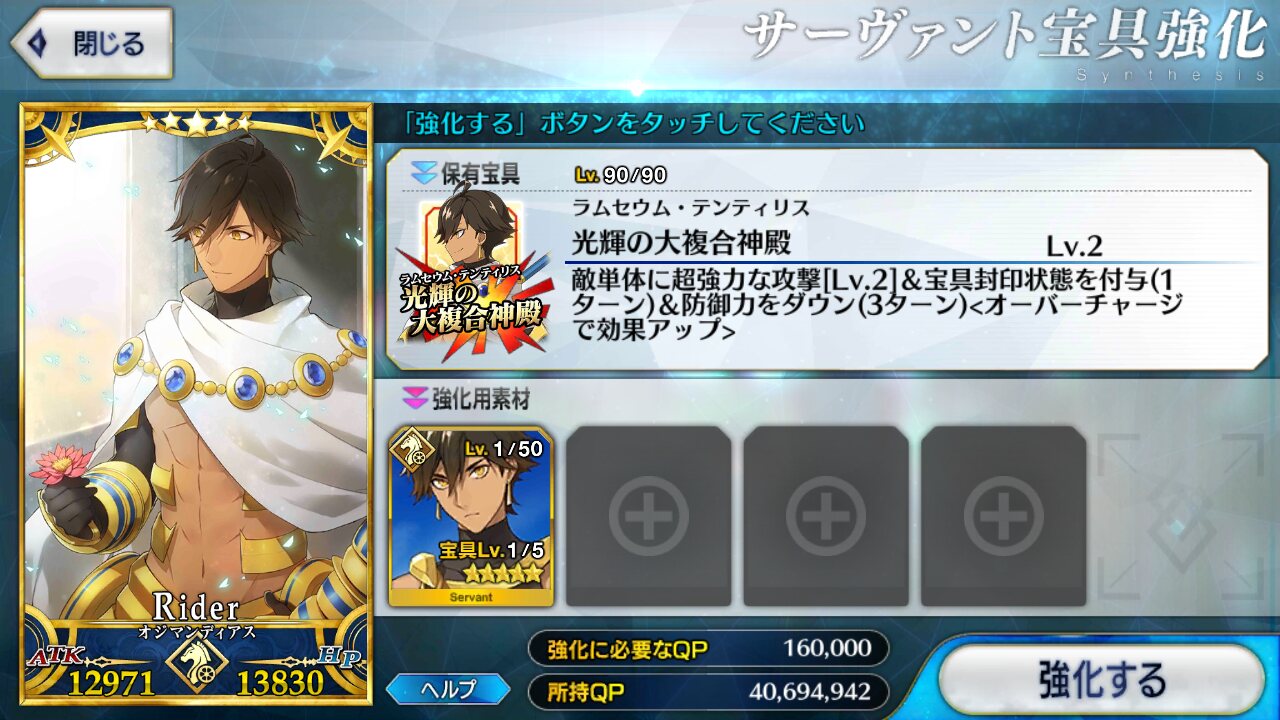Image resolution: width=1280 pixels, height=720 pixels.
Task: Add material in fourth empty slot
Action: click(1003, 516)
